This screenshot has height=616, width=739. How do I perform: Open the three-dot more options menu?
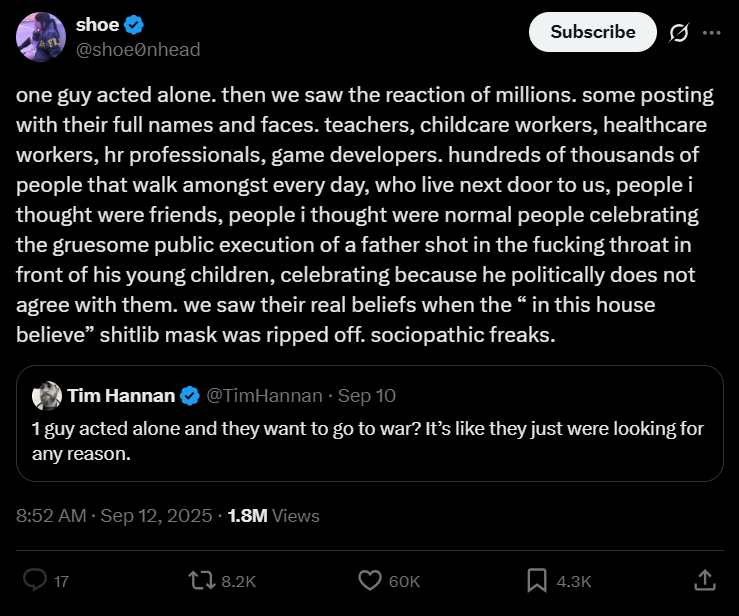tap(711, 33)
